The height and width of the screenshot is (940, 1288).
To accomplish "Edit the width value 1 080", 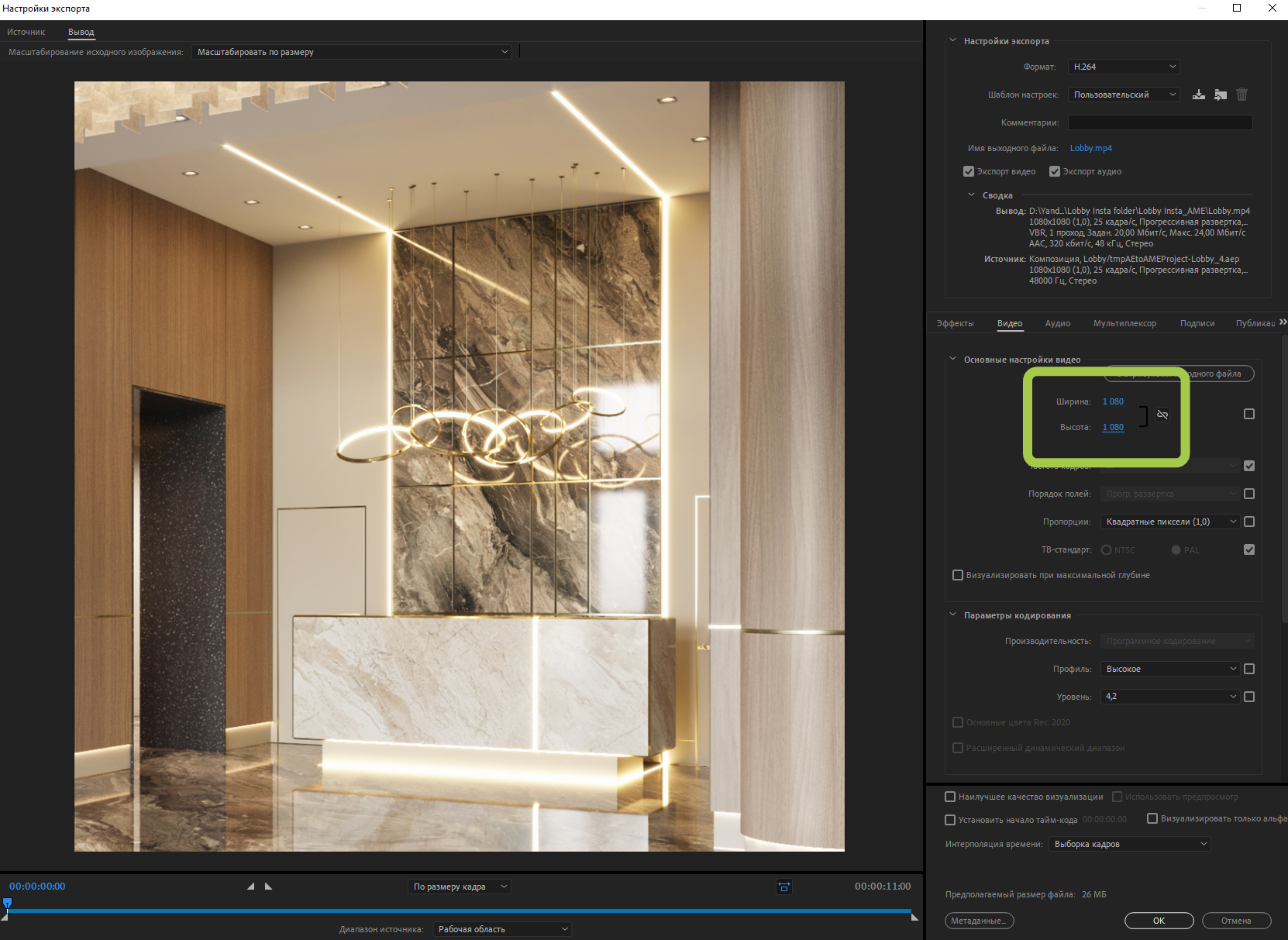I will pyautogui.click(x=1114, y=401).
